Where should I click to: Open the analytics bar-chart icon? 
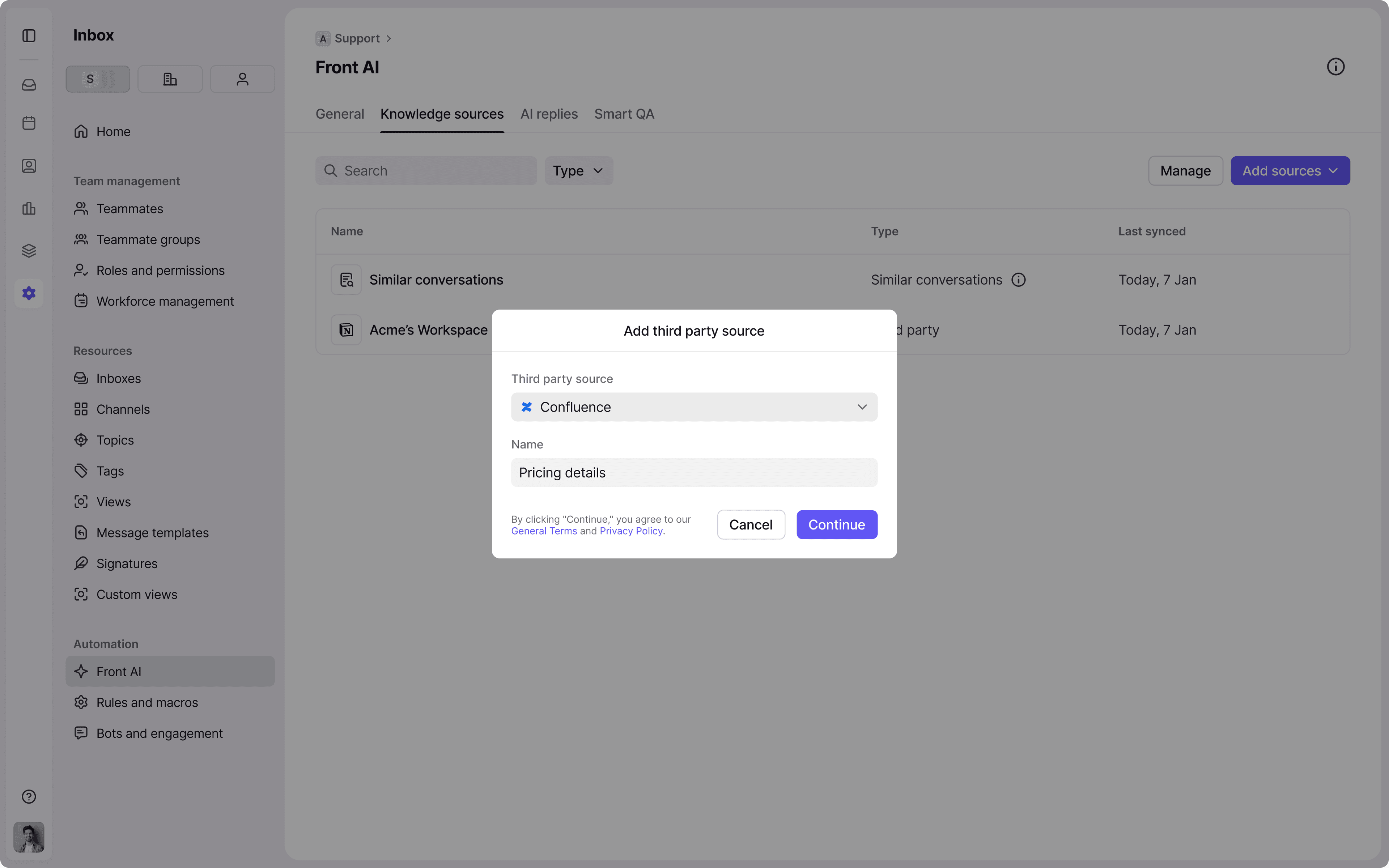[29, 208]
